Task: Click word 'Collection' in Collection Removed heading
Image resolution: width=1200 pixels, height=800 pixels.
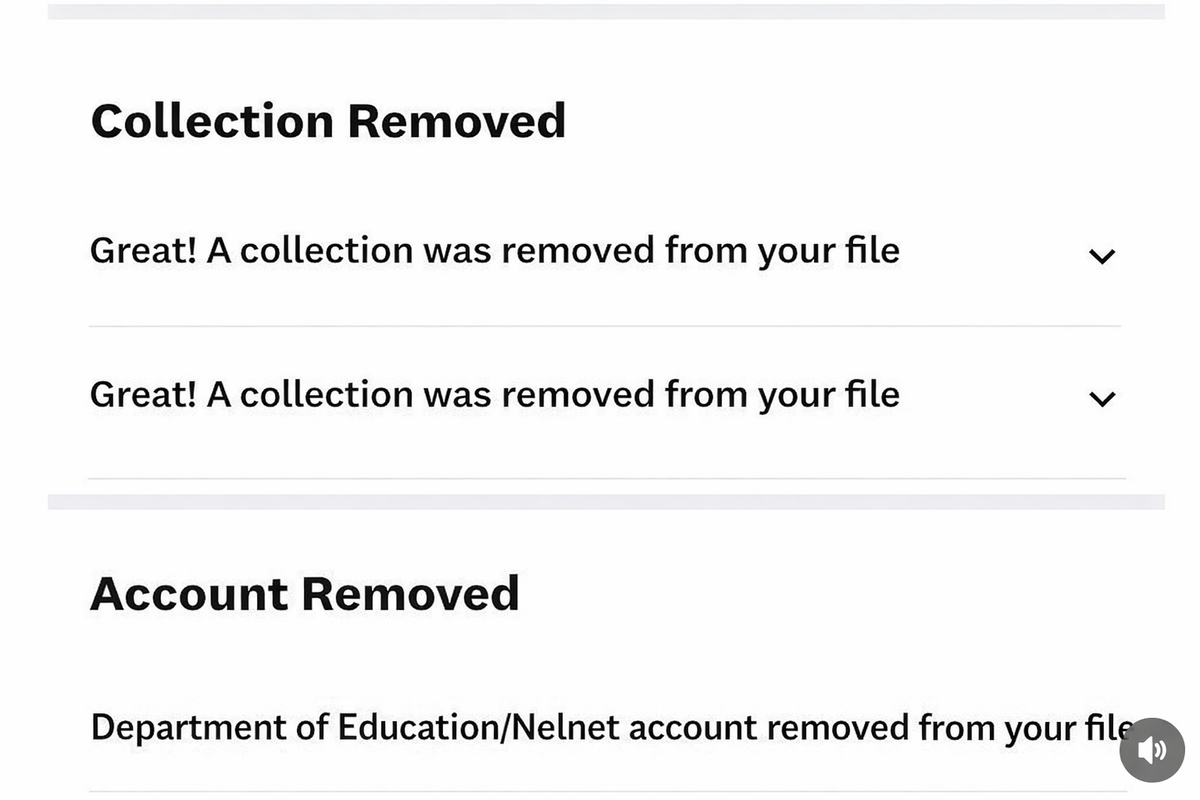Action: [212, 121]
